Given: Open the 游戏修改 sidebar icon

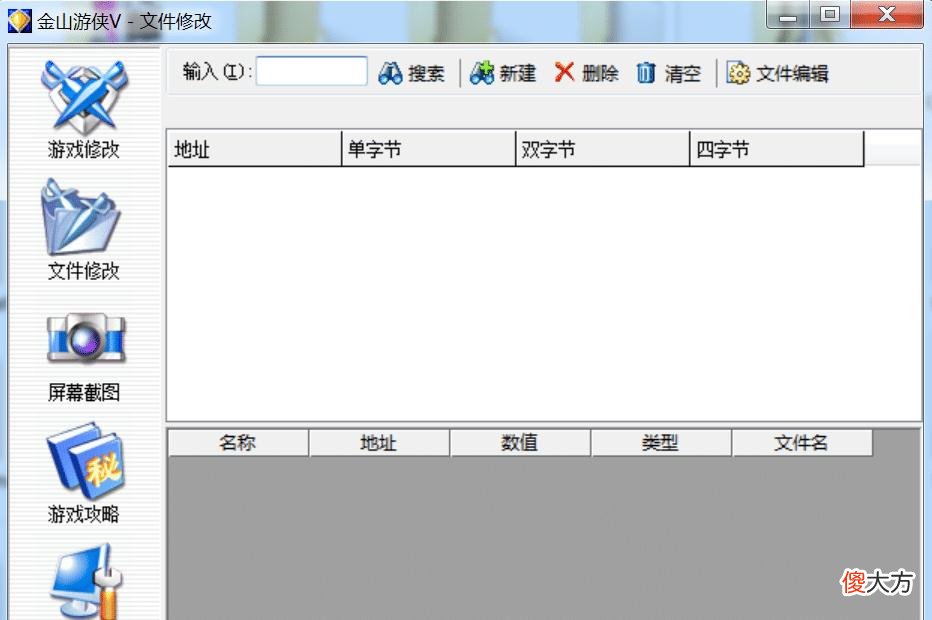Looking at the screenshot, I should point(84,110).
